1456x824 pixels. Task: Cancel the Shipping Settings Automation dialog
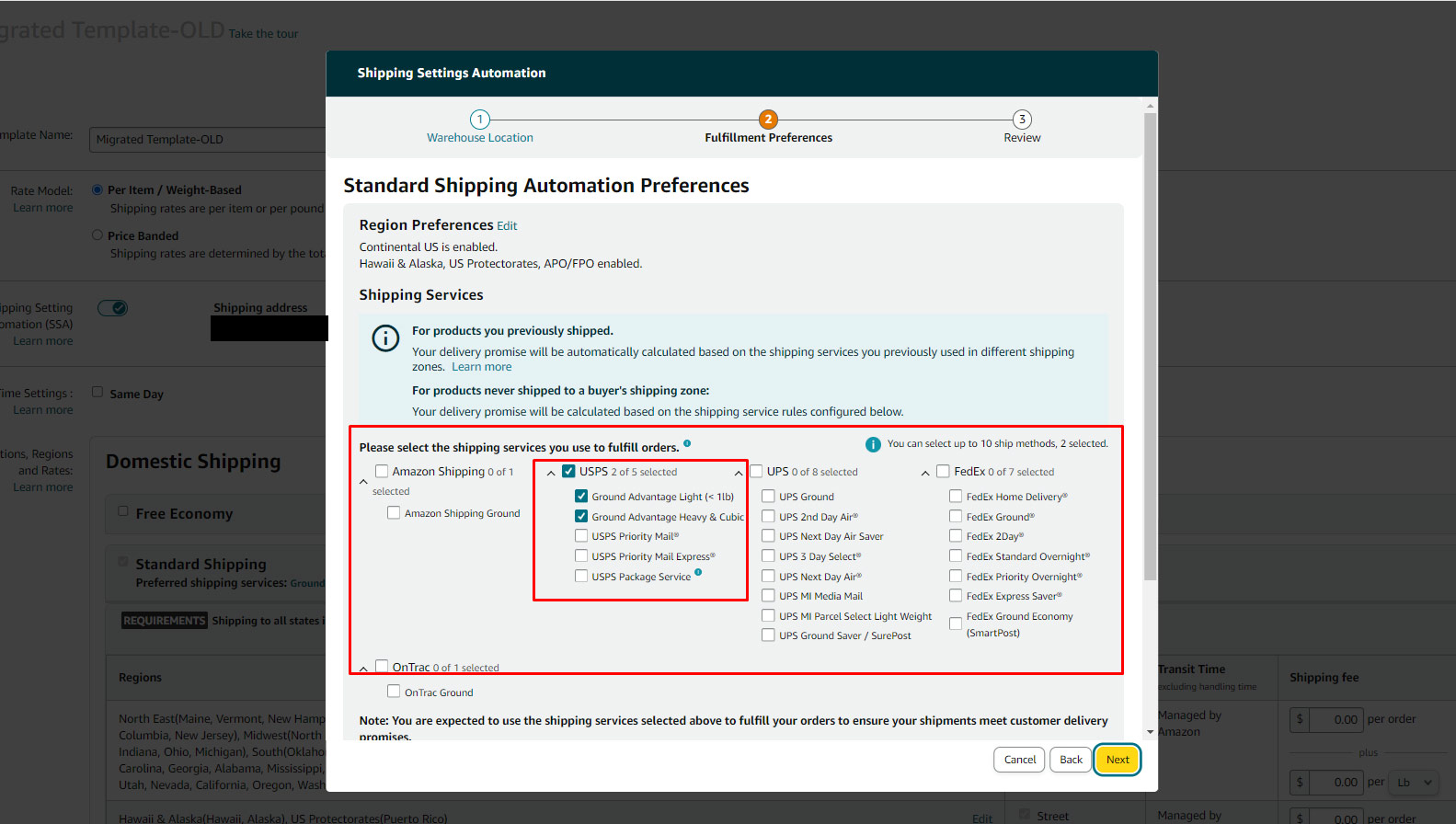click(1019, 760)
